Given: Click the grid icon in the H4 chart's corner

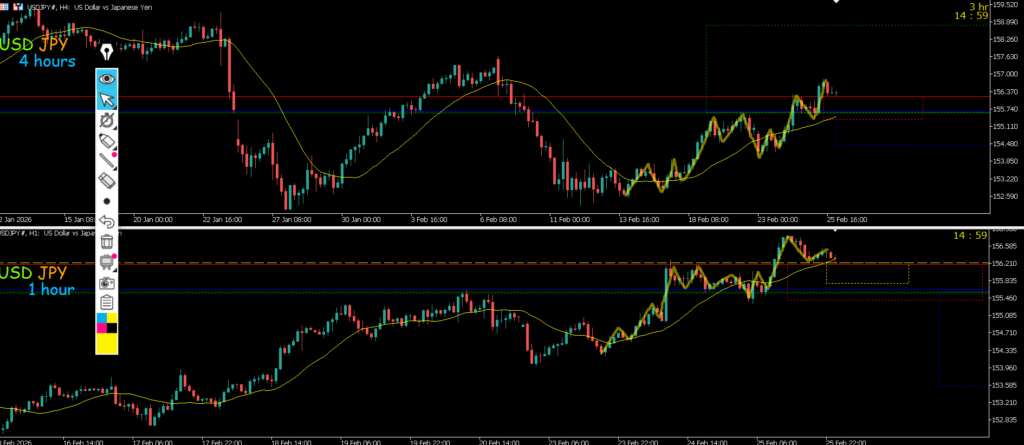Looking at the screenshot, I should click(6, 8).
